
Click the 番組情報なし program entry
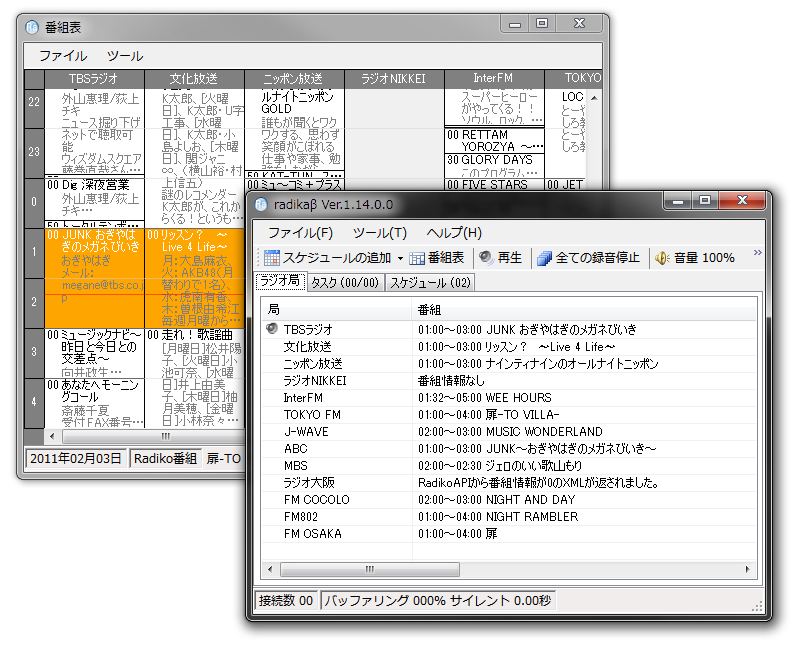coord(451,381)
